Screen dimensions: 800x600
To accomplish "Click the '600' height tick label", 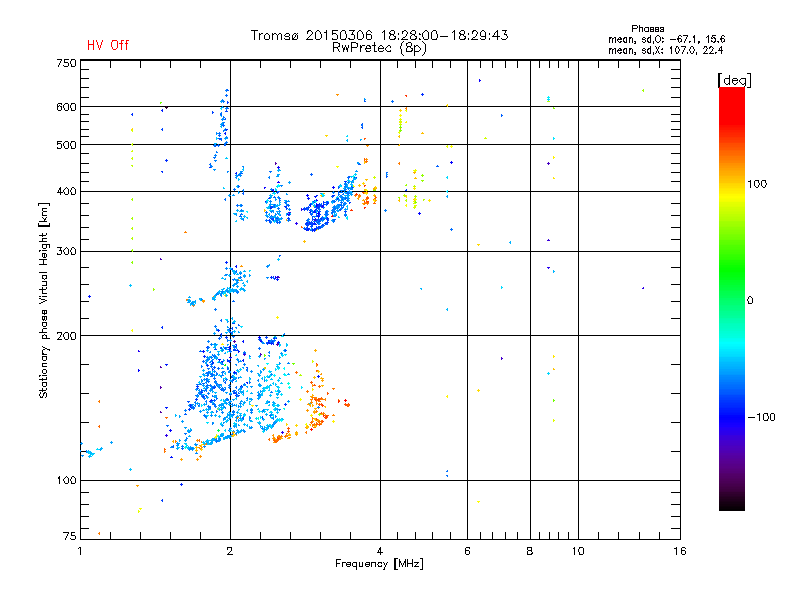I will (67, 107).
